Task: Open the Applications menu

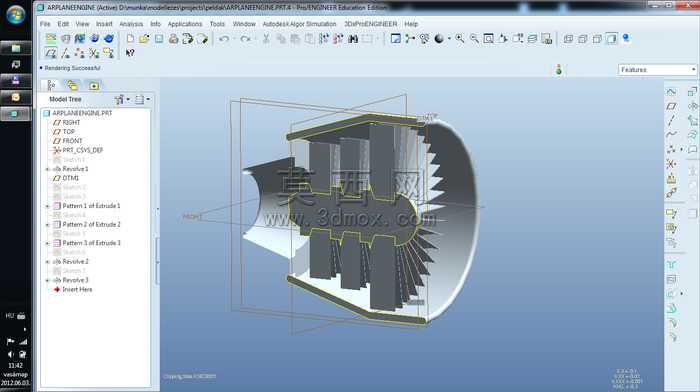Action: [x=185, y=24]
